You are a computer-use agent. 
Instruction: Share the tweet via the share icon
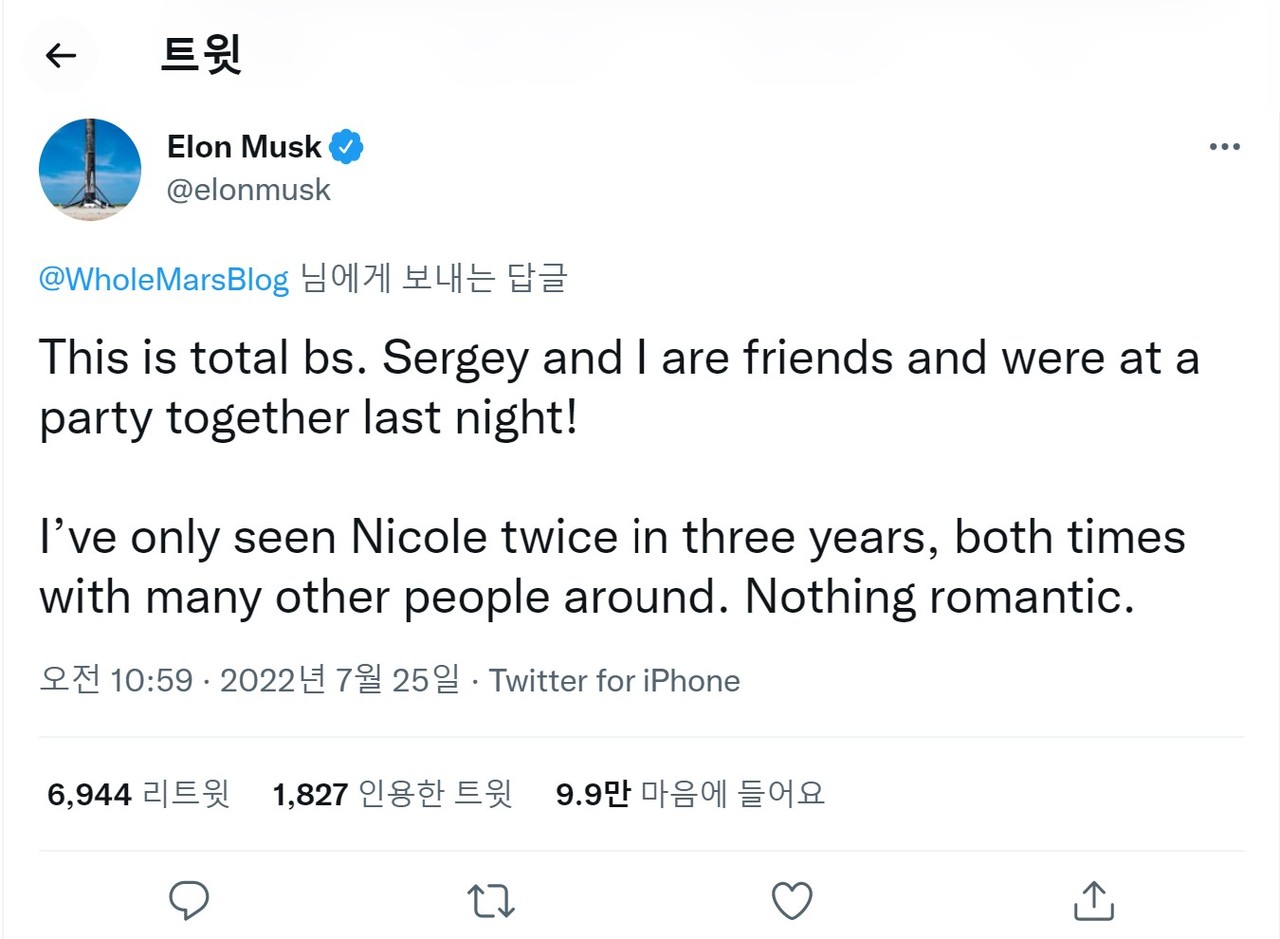[1094, 901]
